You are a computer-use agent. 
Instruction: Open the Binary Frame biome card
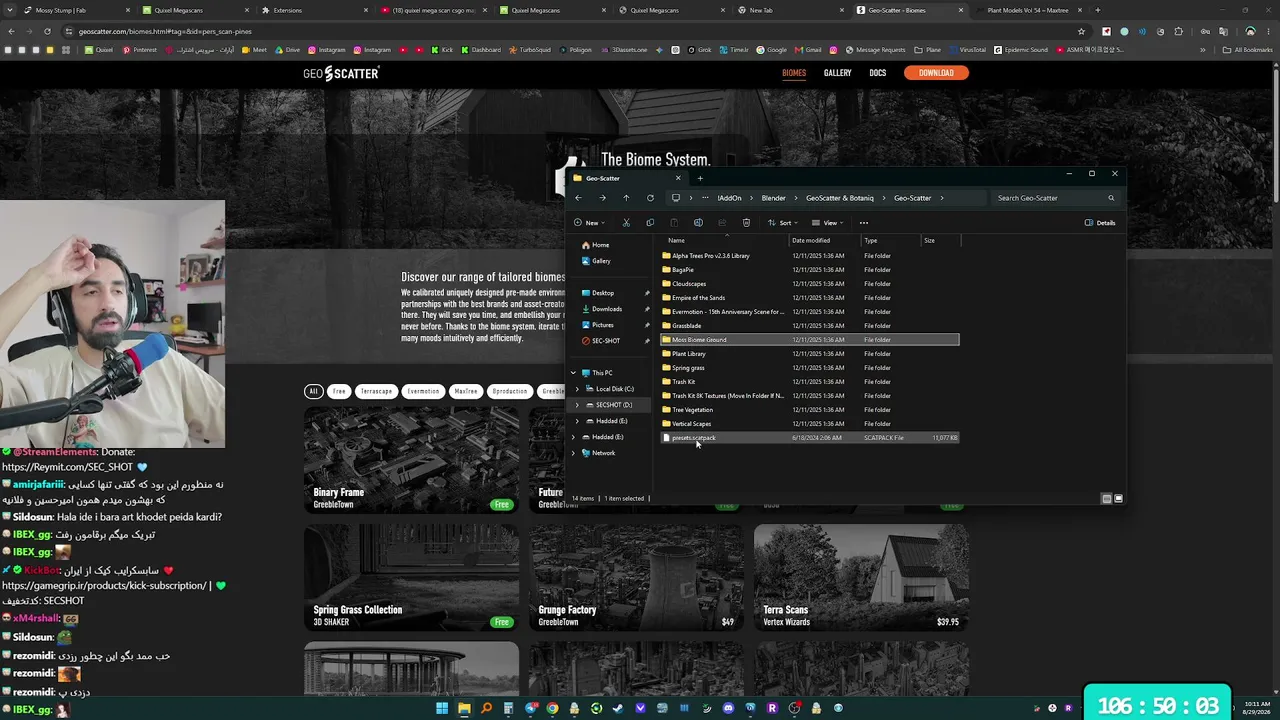412,460
